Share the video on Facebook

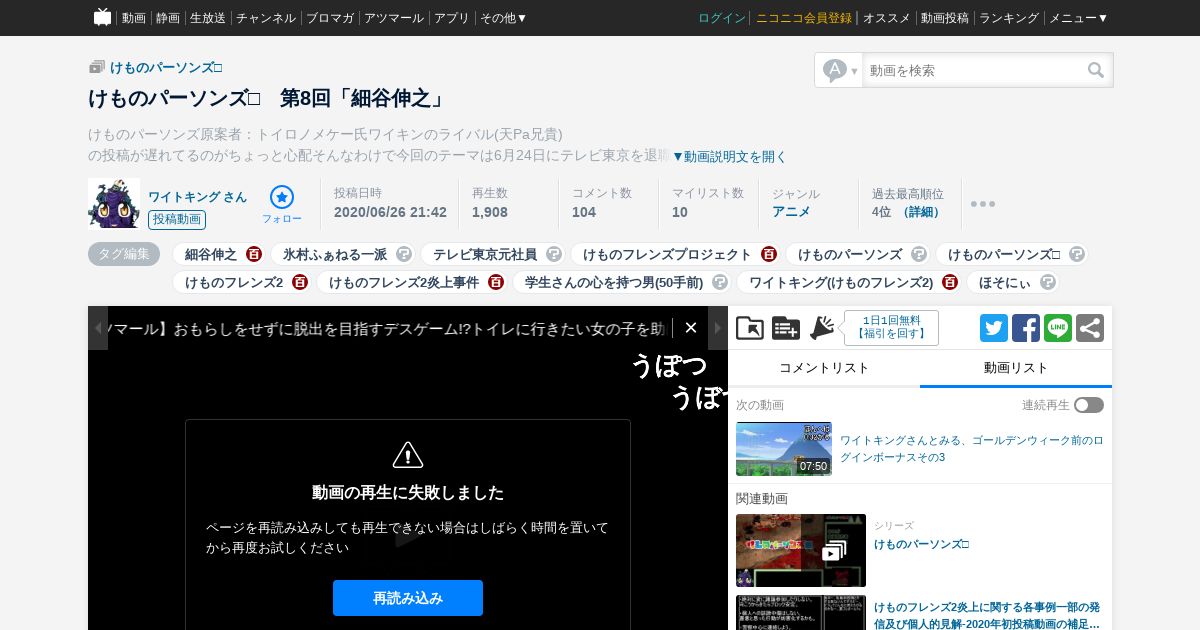pyautogui.click(x=1026, y=328)
